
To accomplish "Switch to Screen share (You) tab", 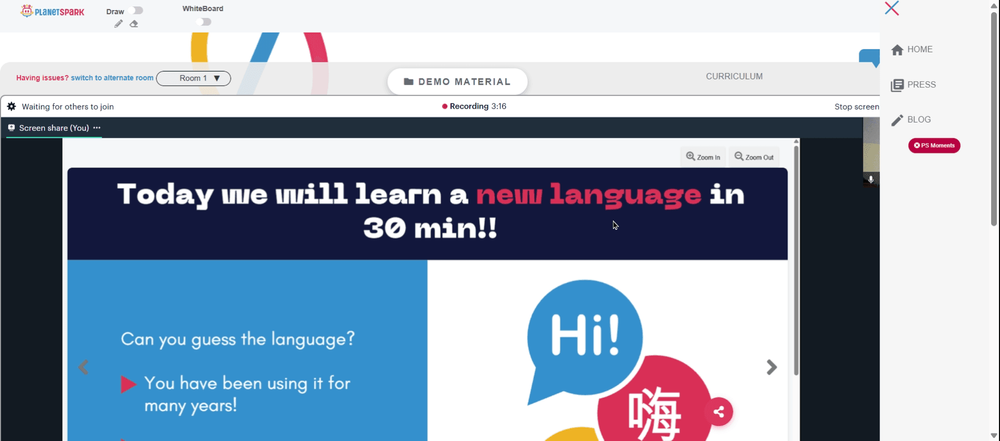I will [54, 128].
